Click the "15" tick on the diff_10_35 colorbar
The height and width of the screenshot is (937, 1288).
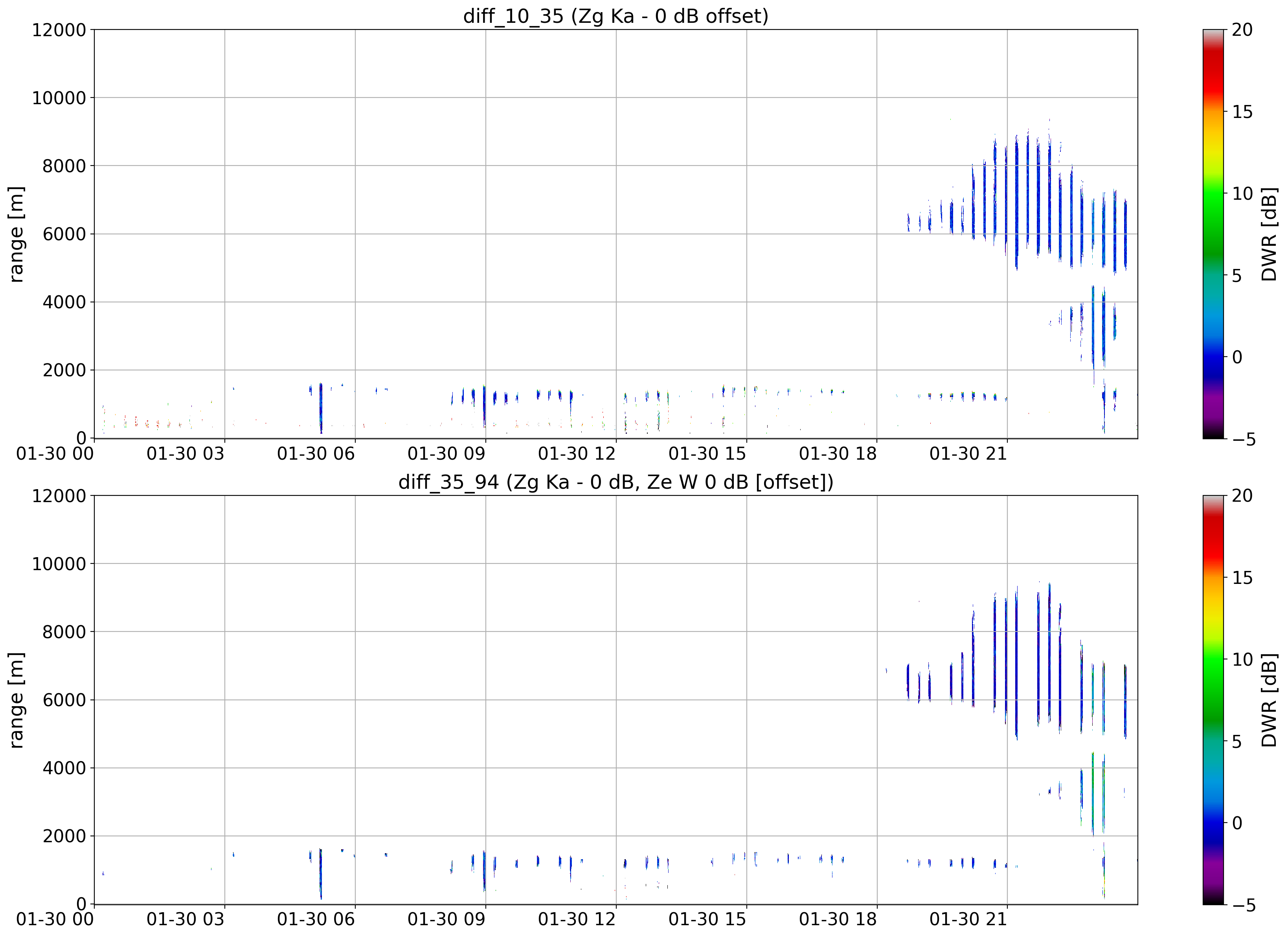[1242, 112]
